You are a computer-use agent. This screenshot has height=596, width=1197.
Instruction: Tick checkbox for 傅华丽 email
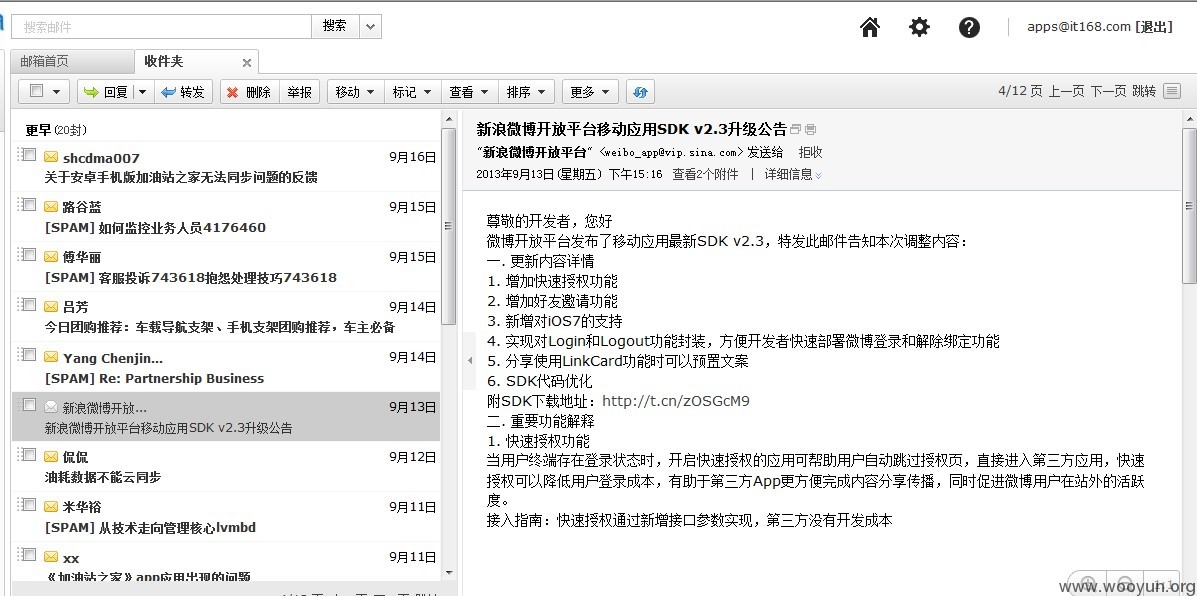[x=29, y=254]
